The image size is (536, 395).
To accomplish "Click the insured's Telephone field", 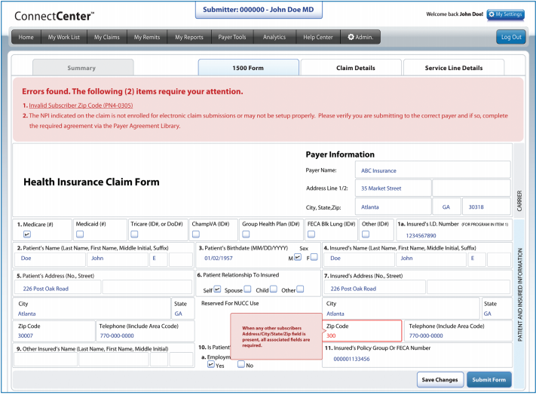I will coord(458,331).
